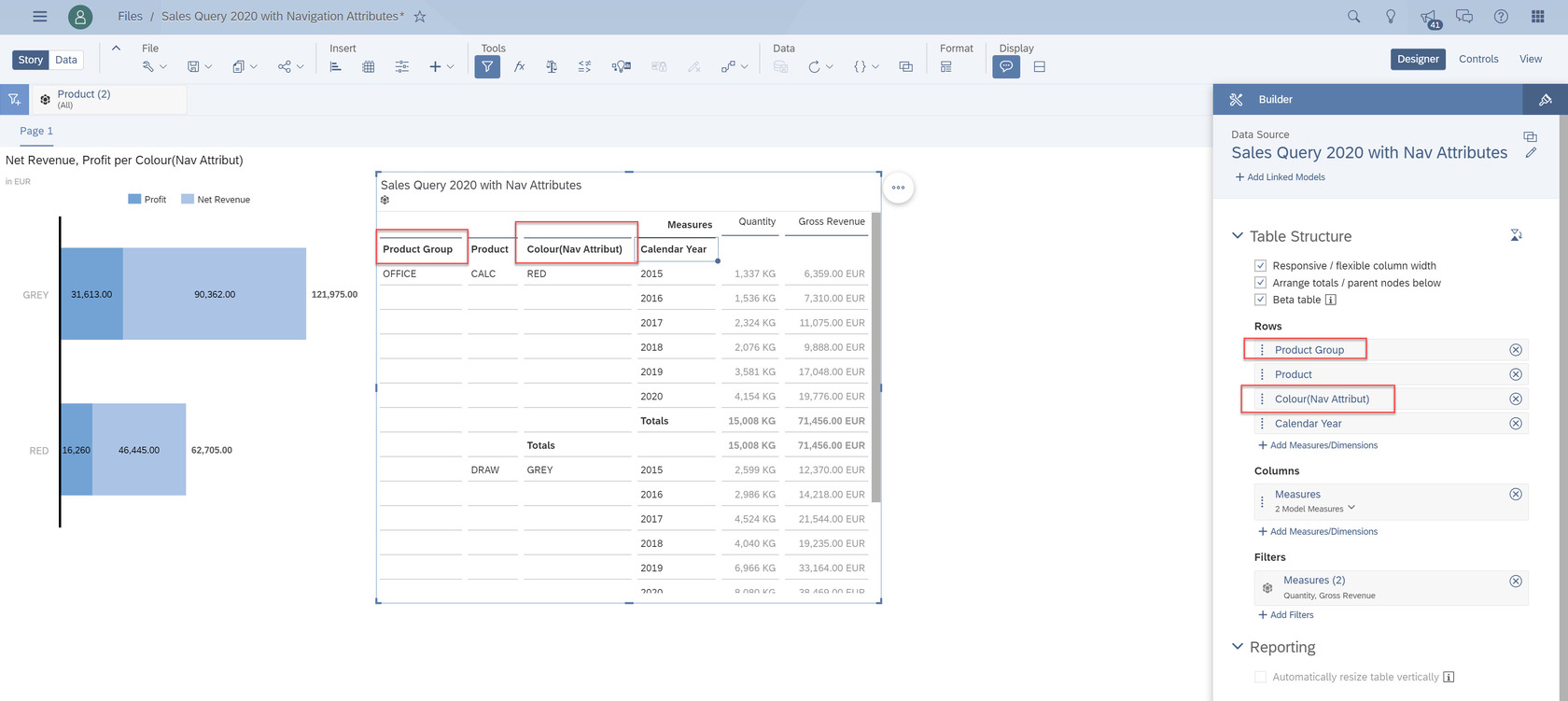
Task: Open notifications megaphone icon
Action: 1429,17
